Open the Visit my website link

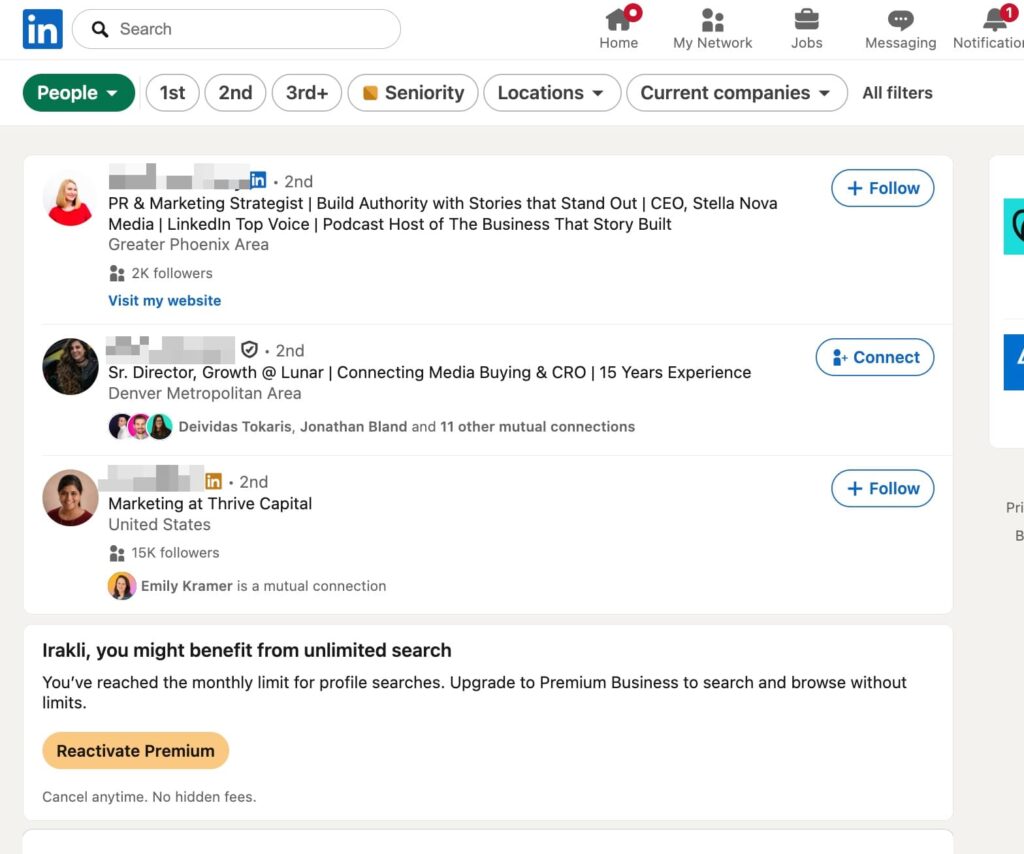point(164,300)
